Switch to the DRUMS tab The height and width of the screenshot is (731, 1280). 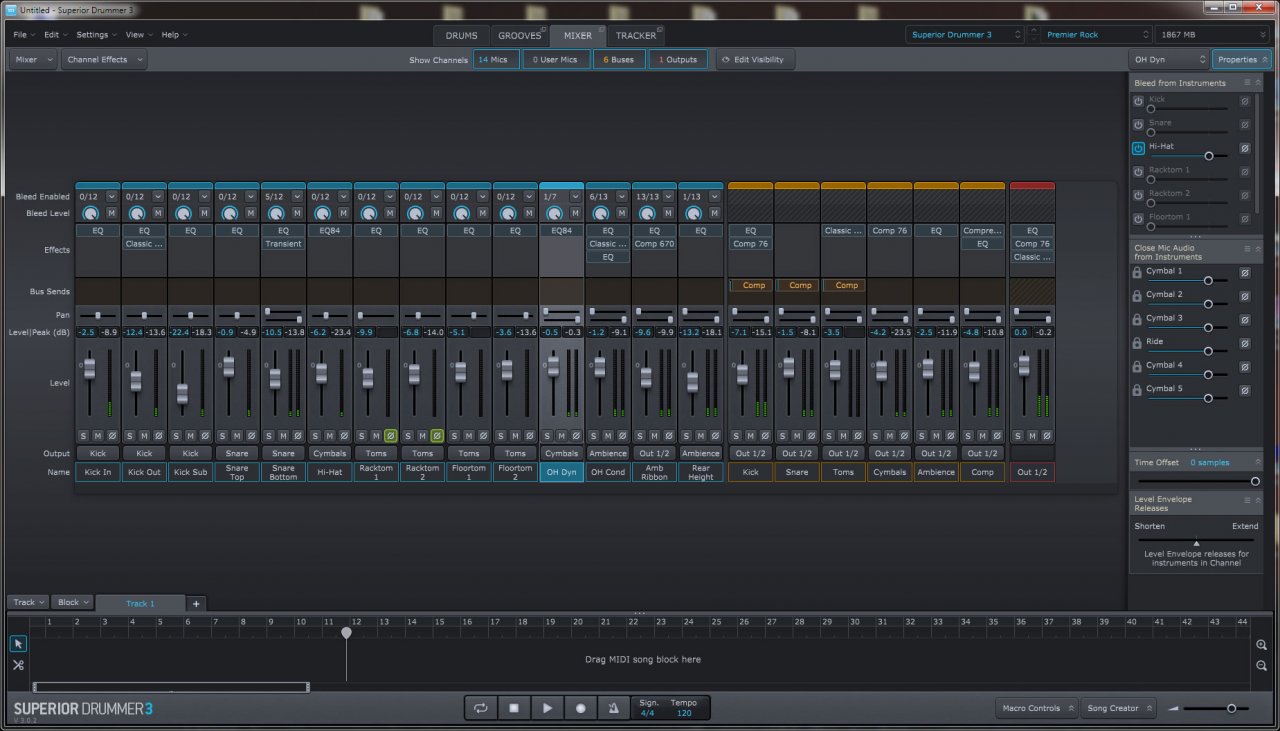point(462,35)
